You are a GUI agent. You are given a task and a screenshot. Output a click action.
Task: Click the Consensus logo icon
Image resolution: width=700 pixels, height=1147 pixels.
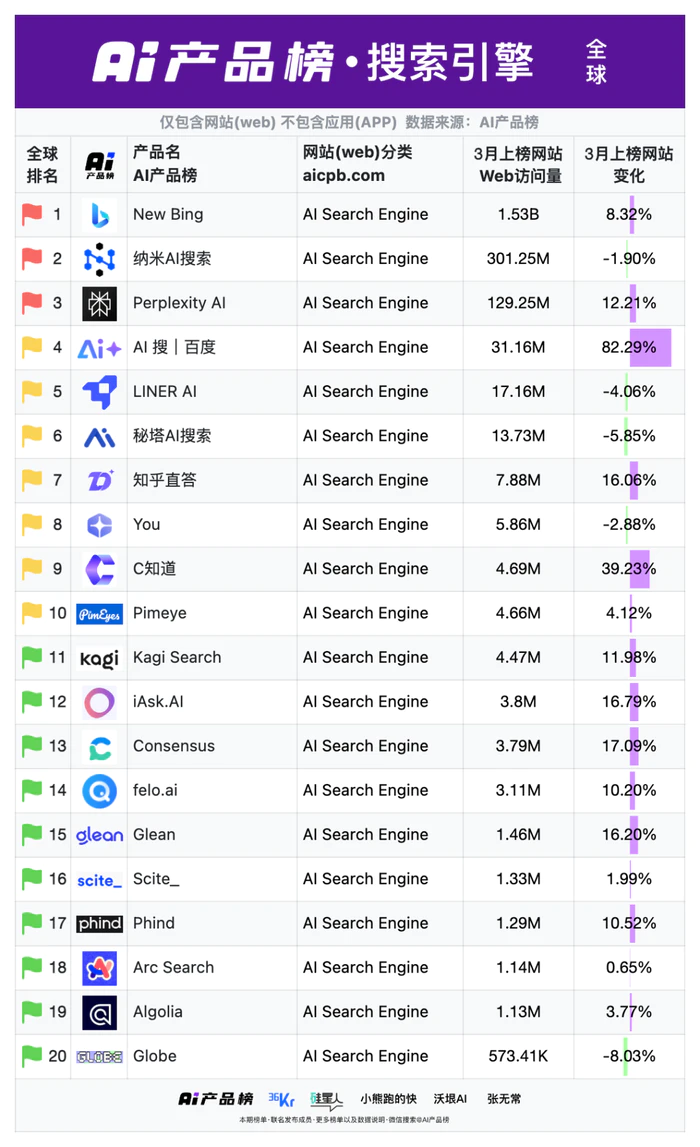tap(99, 747)
